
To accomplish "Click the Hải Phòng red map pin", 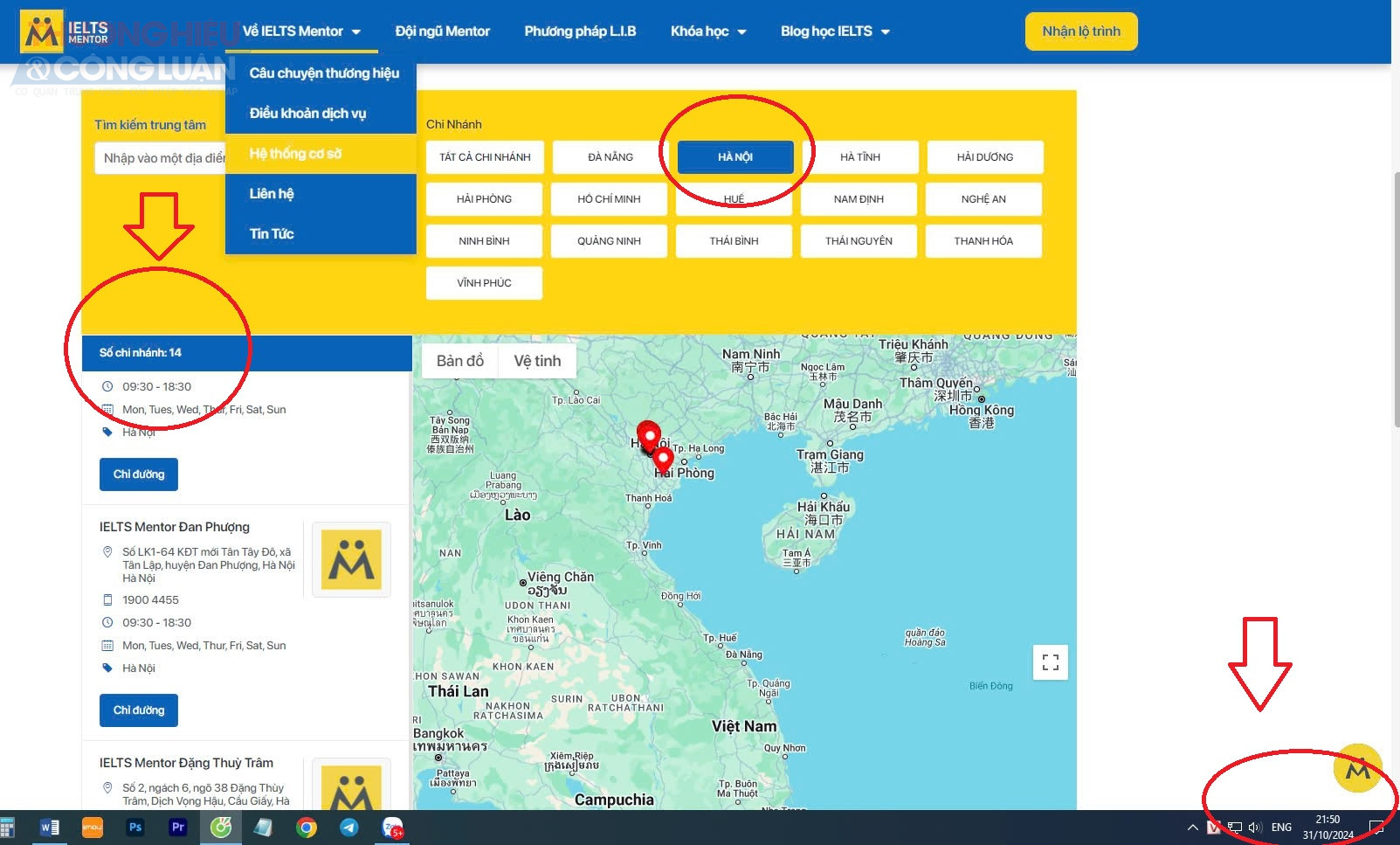I will click(x=663, y=458).
